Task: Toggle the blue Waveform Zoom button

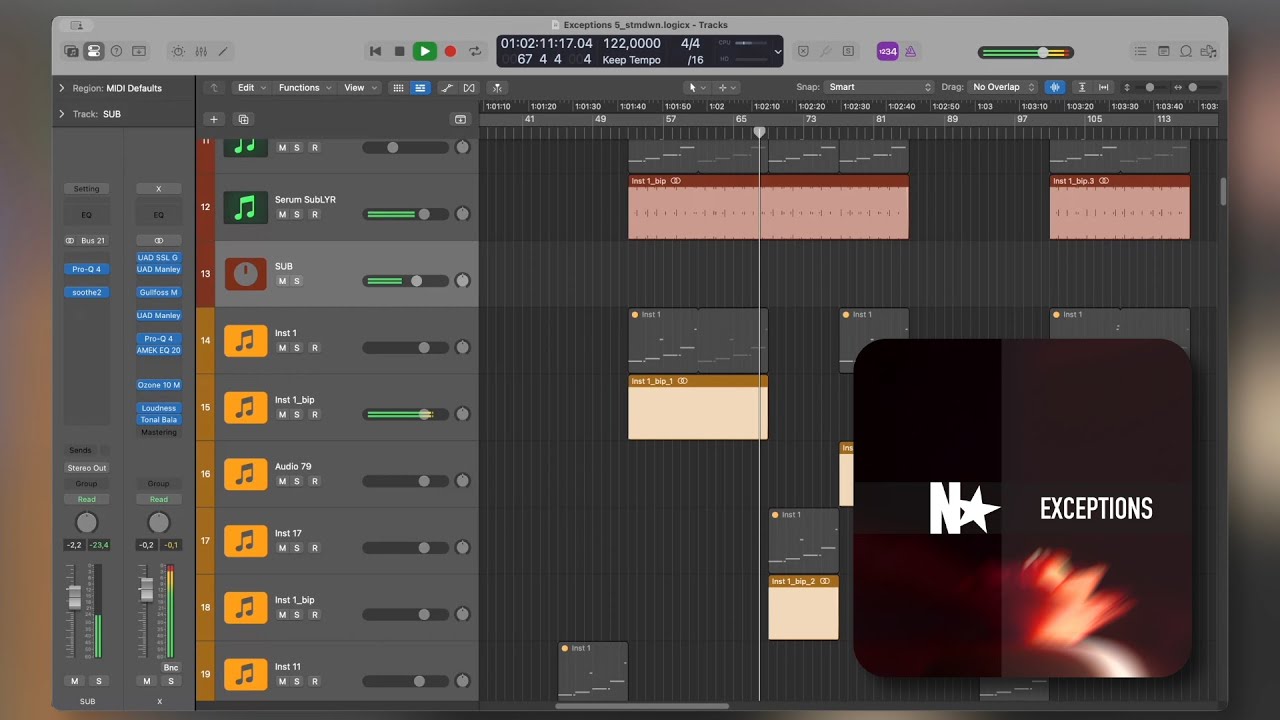Action: point(1056,87)
